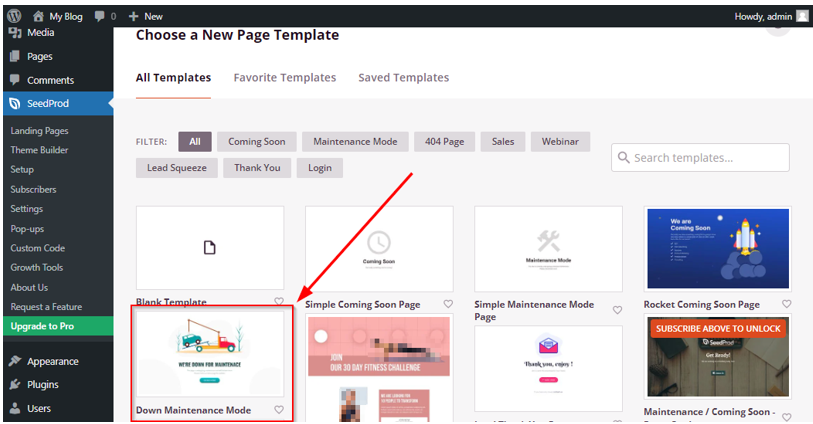Open Request a Feature item
Screen dimensions: 813x424
click(46, 307)
